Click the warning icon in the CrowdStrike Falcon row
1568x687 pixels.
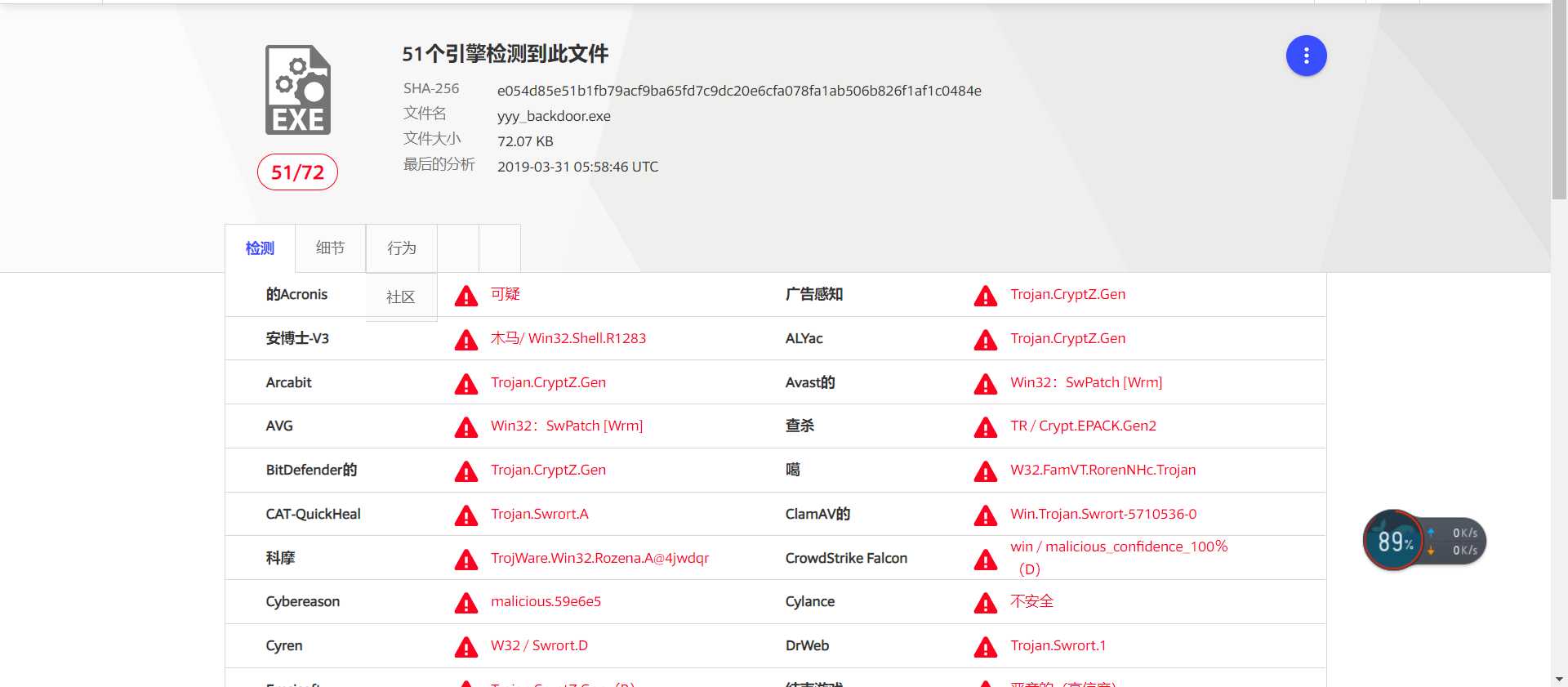pyautogui.click(x=986, y=560)
